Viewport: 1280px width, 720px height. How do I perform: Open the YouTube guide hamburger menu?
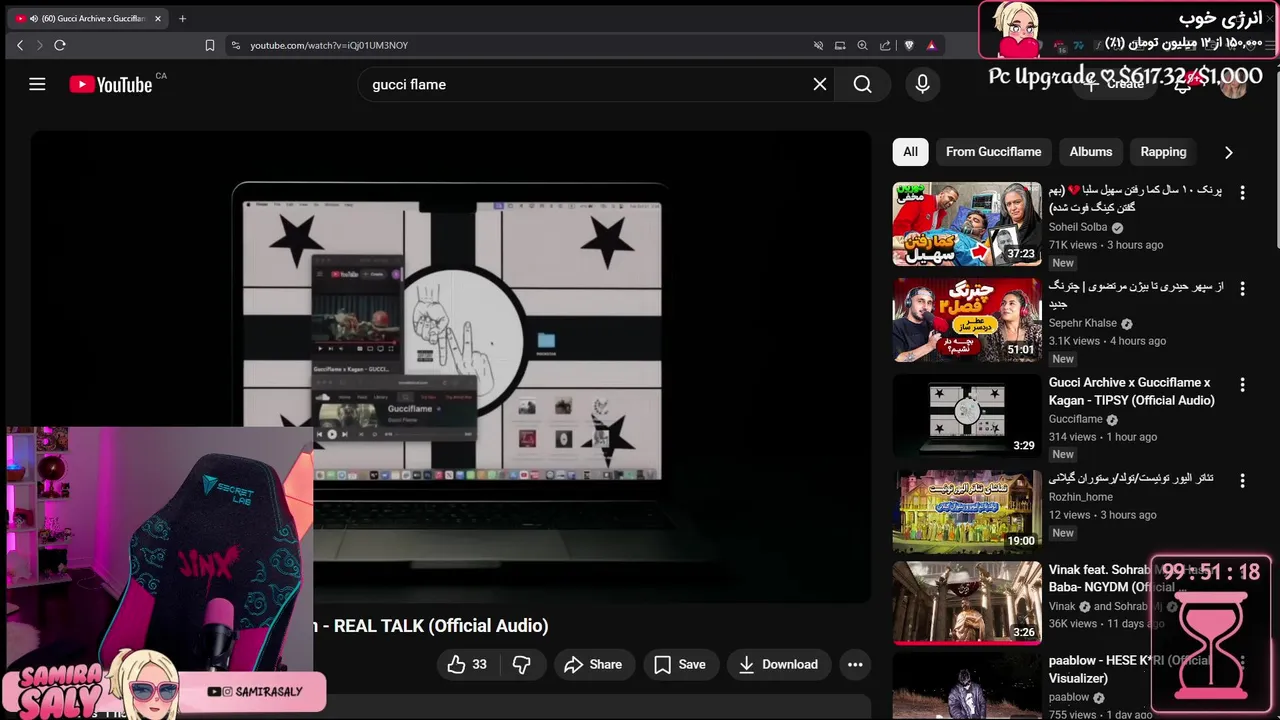(37, 84)
